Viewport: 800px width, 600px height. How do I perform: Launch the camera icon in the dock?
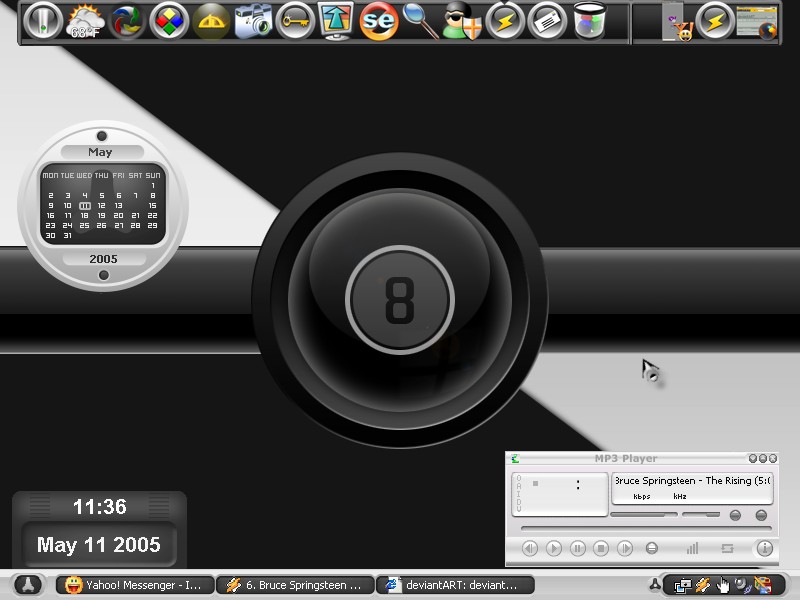[253, 21]
